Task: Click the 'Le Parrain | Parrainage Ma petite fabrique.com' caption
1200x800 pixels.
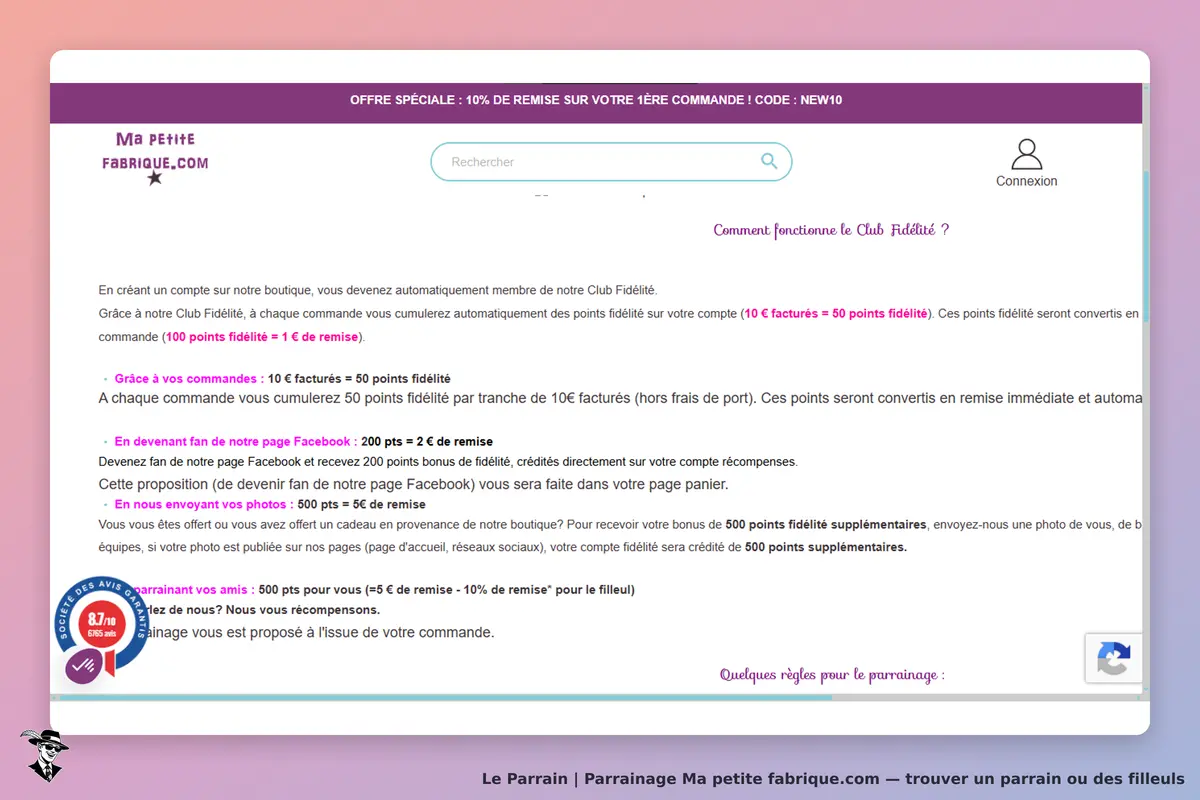Action: [x=833, y=778]
